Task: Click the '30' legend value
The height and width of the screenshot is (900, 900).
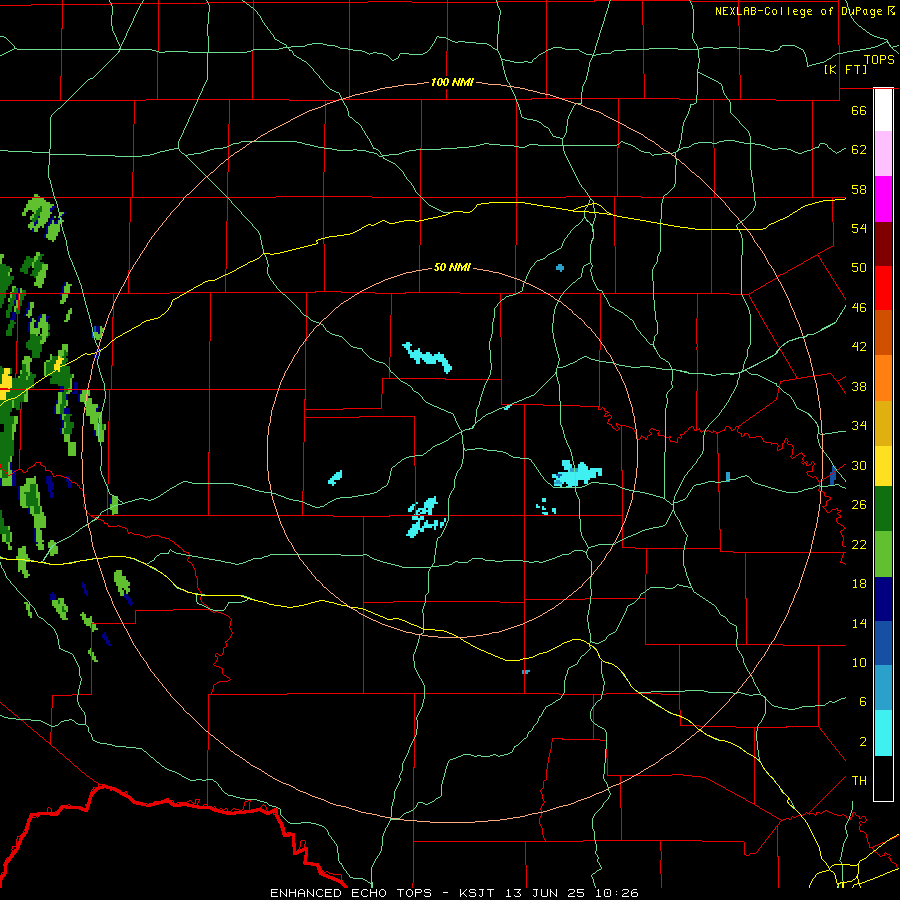Action: point(859,465)
